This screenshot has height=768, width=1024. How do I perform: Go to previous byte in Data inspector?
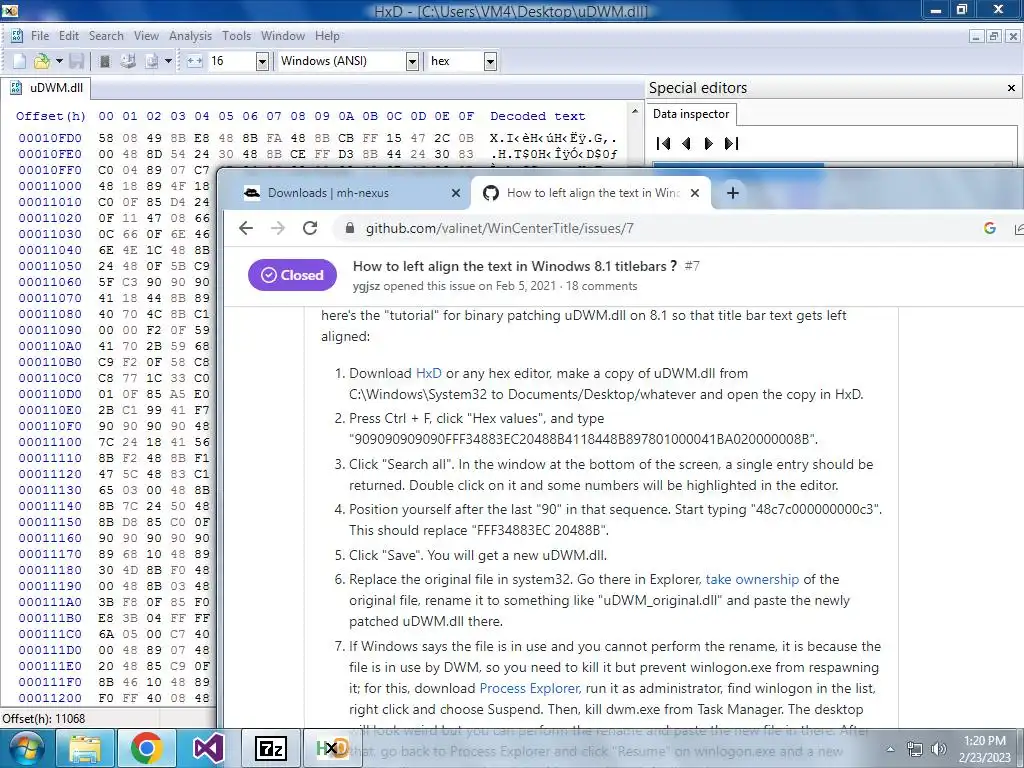tap(686, 144)
